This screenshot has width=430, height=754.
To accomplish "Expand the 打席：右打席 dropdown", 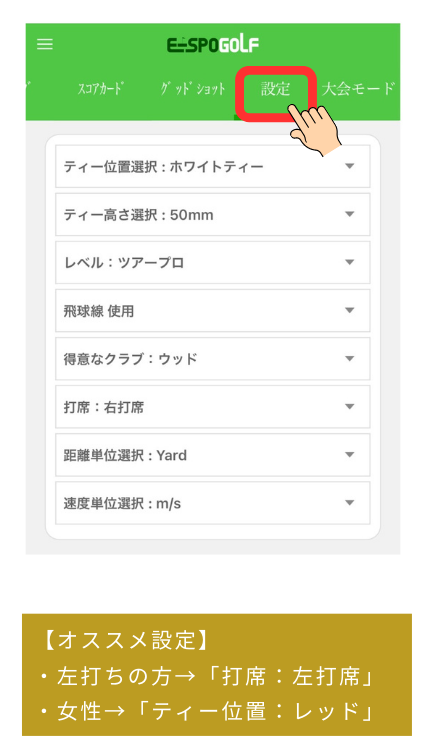I will point(213,407).
